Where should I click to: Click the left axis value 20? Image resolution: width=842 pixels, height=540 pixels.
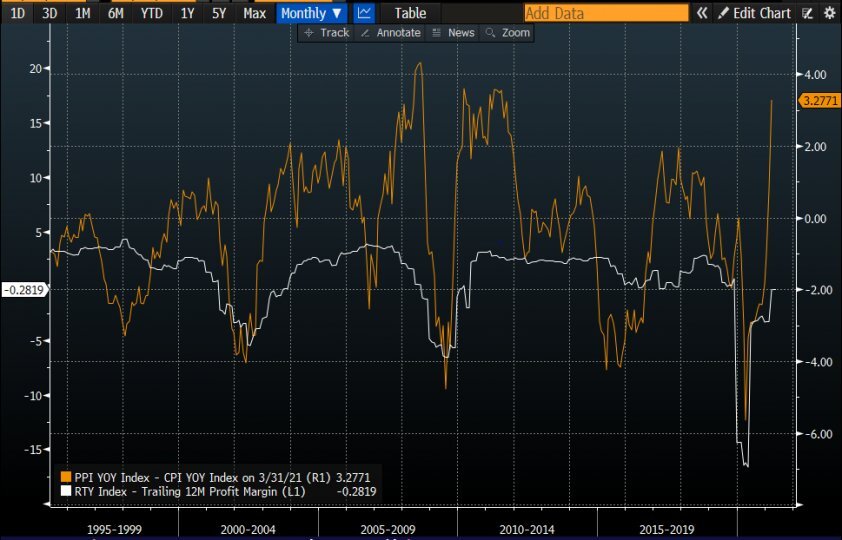pyautogui.click(x=35, y=69)
